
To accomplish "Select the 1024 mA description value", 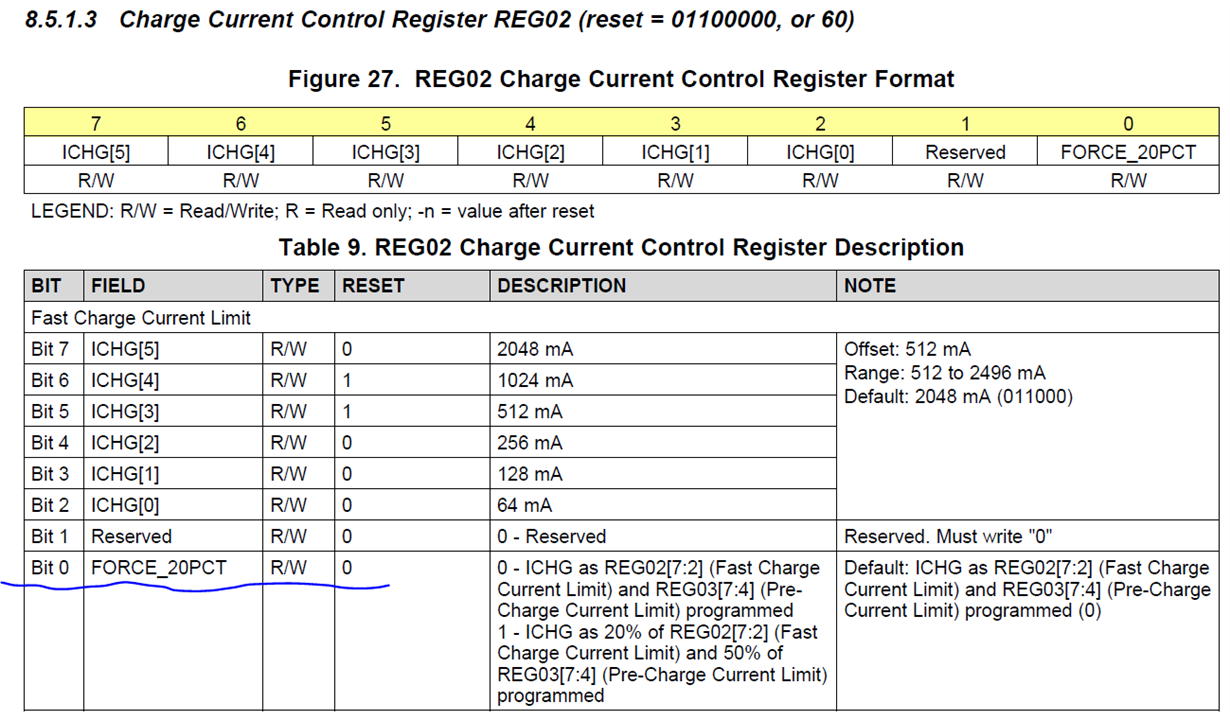I will pos(535,380).
